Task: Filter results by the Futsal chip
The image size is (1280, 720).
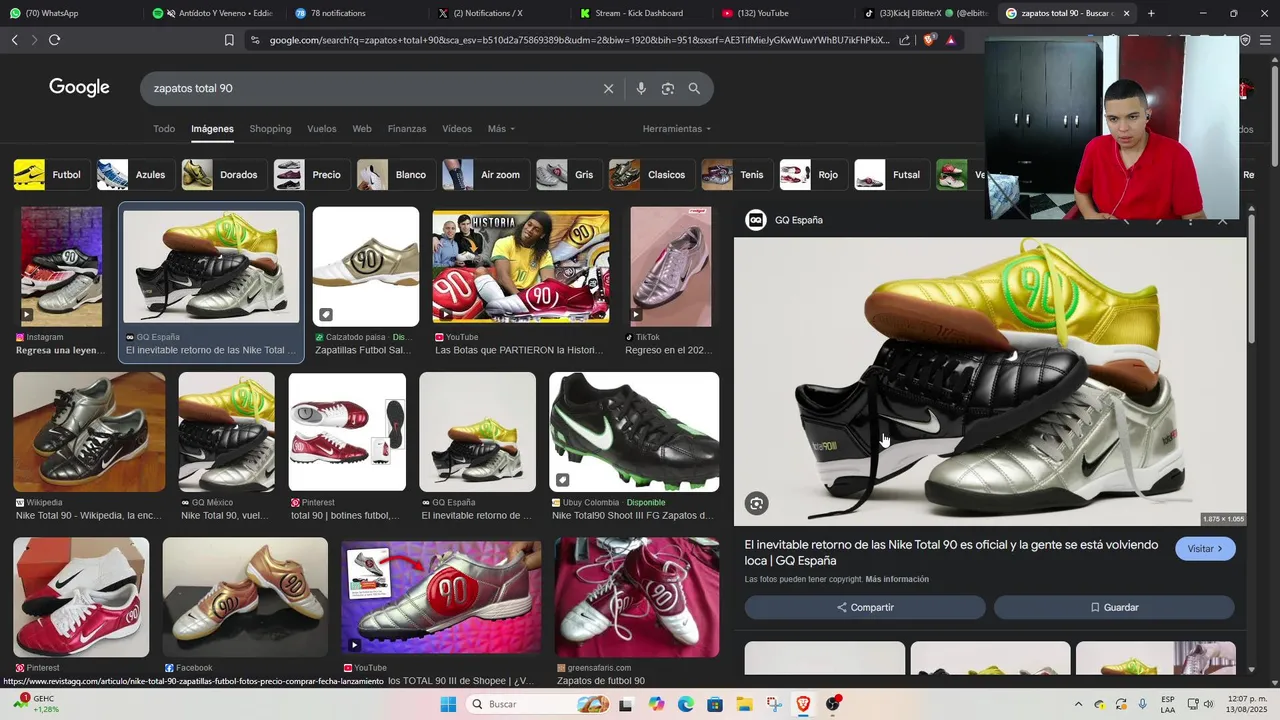Action: pyautogui.click(x=890, y=175)
